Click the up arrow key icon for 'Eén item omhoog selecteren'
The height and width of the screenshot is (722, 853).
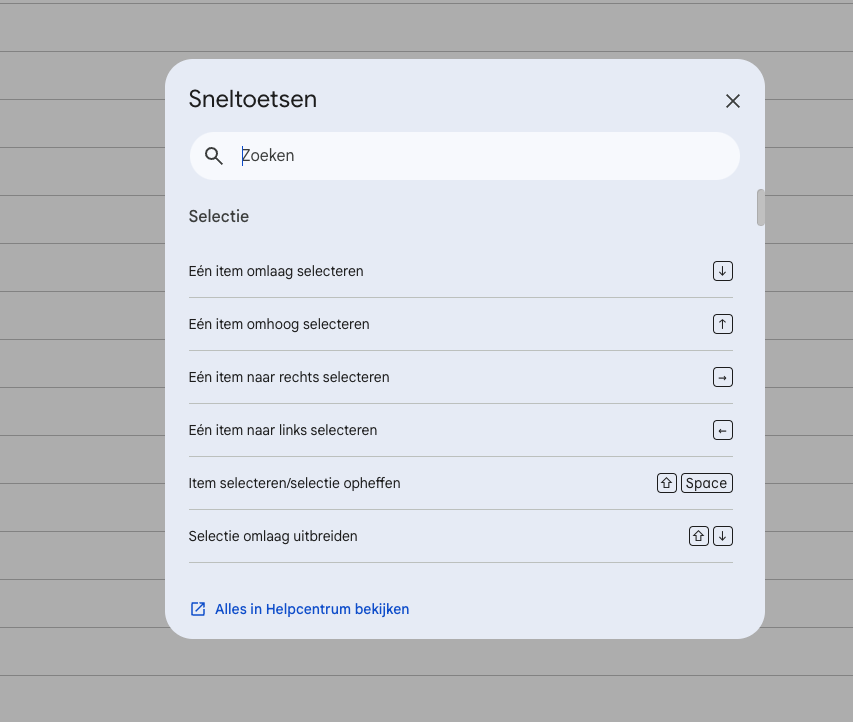(723, 324)
